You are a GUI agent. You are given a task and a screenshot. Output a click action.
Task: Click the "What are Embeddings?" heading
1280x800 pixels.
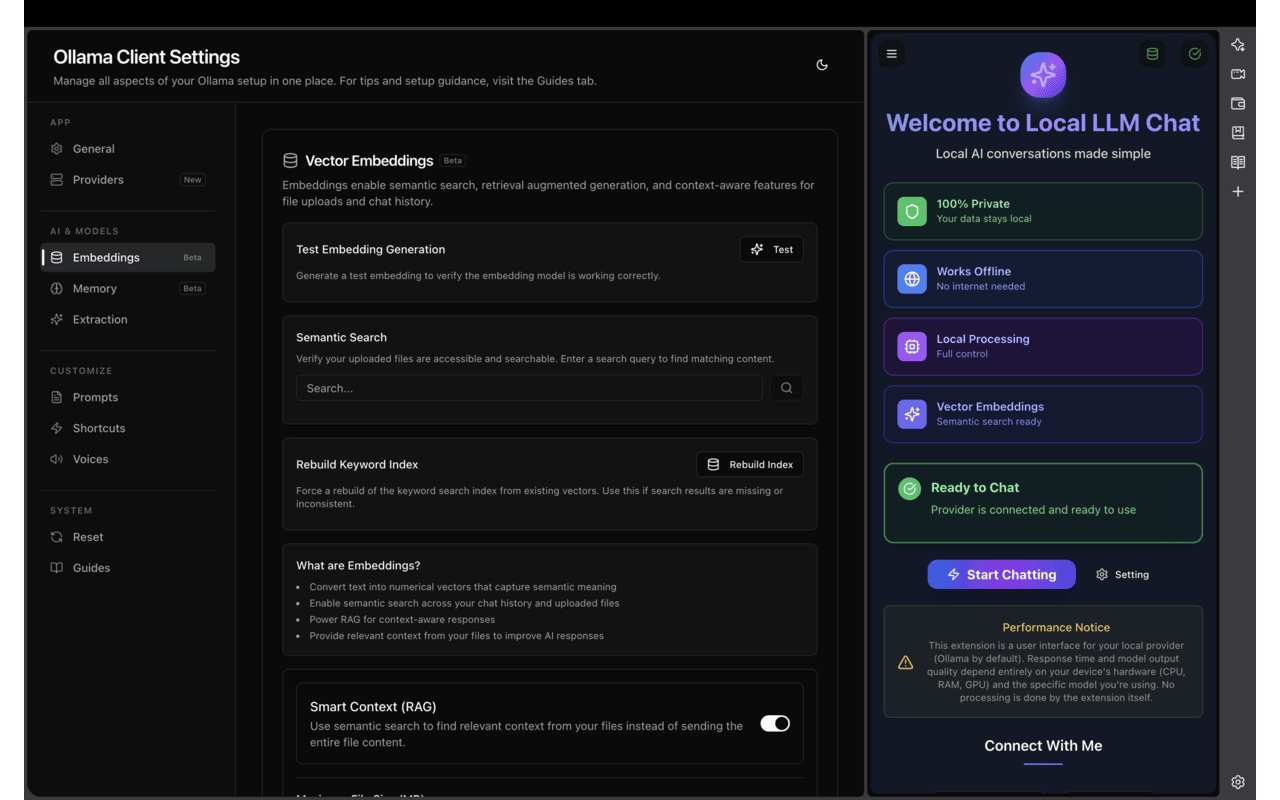click(358, 566)
